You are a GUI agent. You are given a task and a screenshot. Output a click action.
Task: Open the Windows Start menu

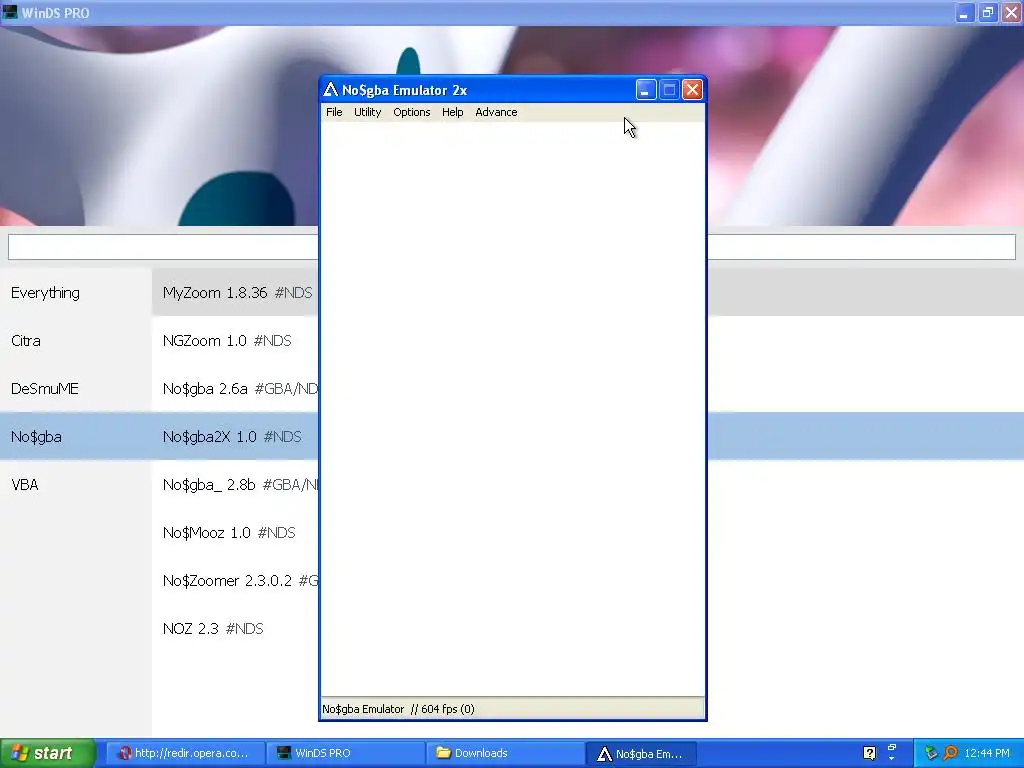point(48,753)
